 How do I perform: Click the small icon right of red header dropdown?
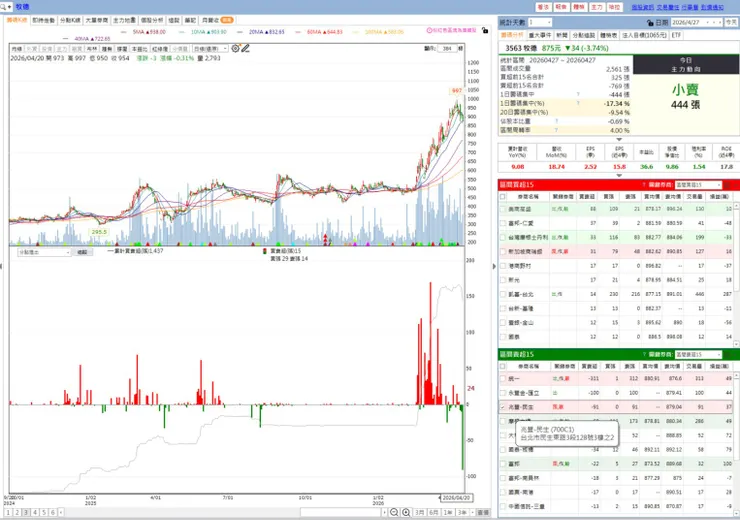click(x=728, y=185)
